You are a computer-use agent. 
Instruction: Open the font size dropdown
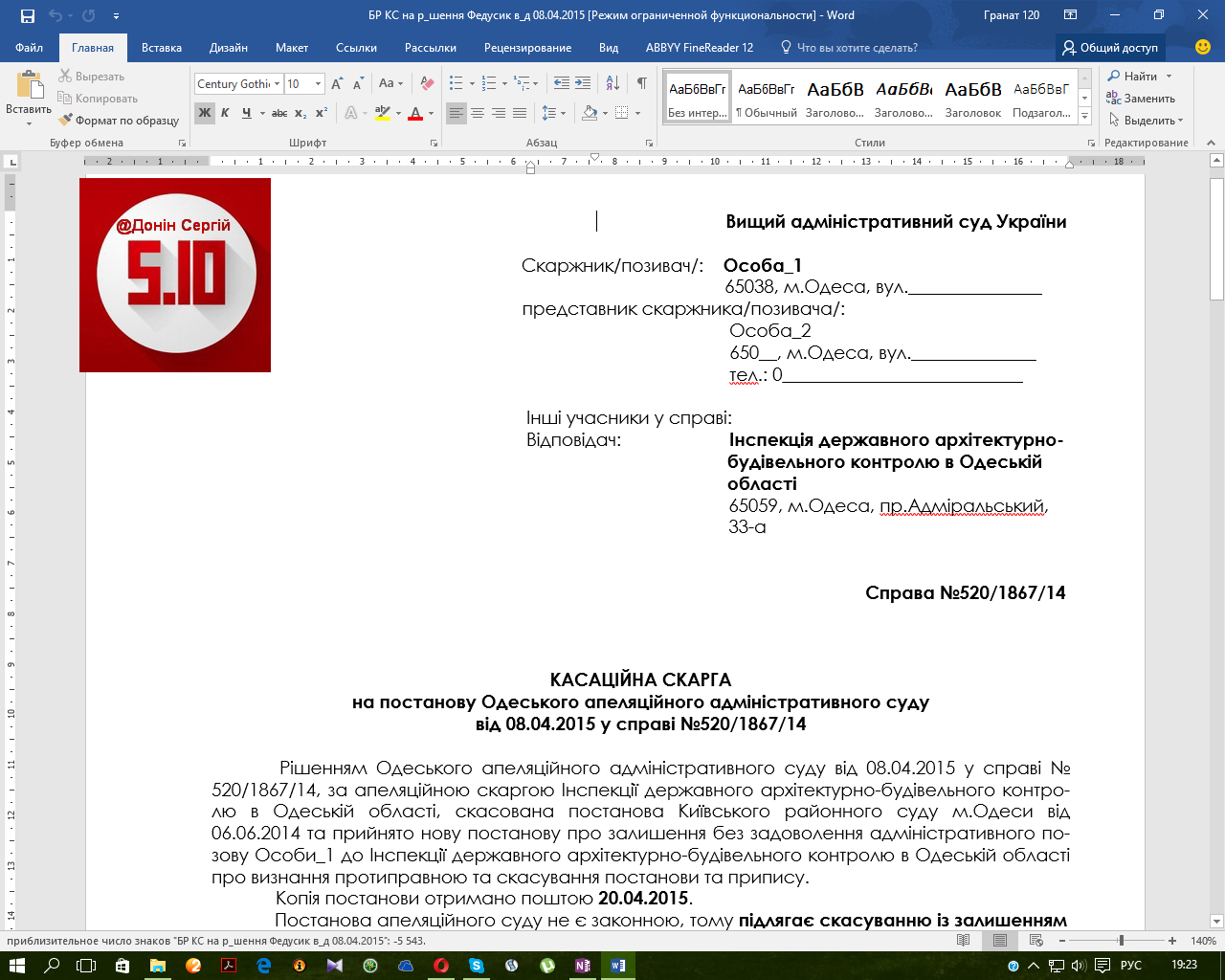click(319, 84)
